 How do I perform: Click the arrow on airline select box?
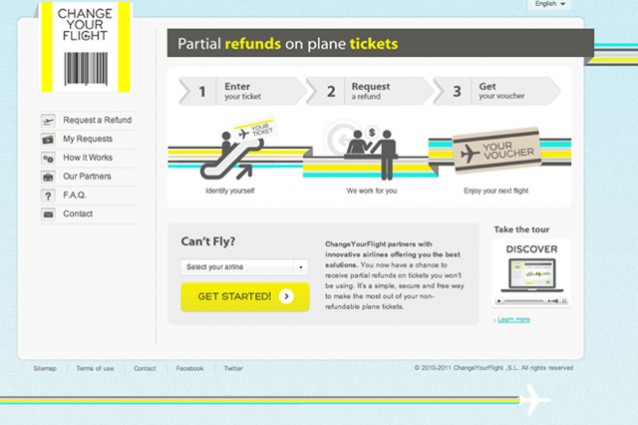(301, 267)
